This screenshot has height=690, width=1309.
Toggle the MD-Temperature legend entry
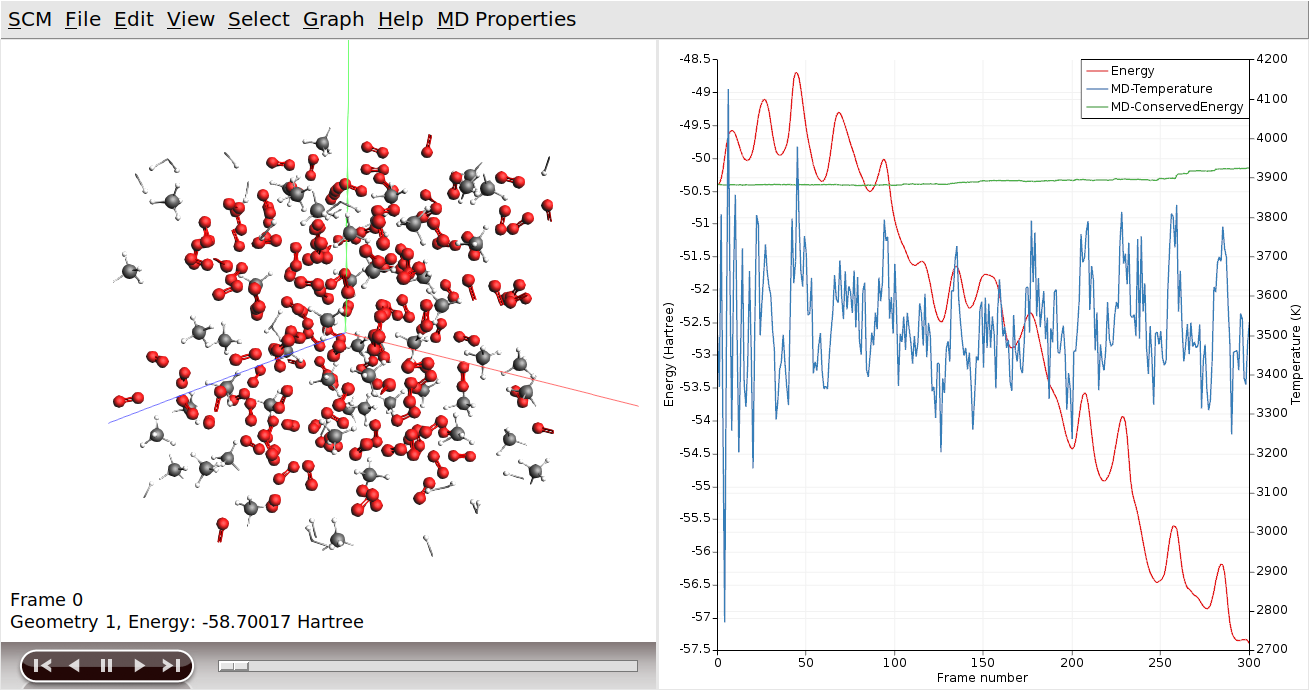1162,88
